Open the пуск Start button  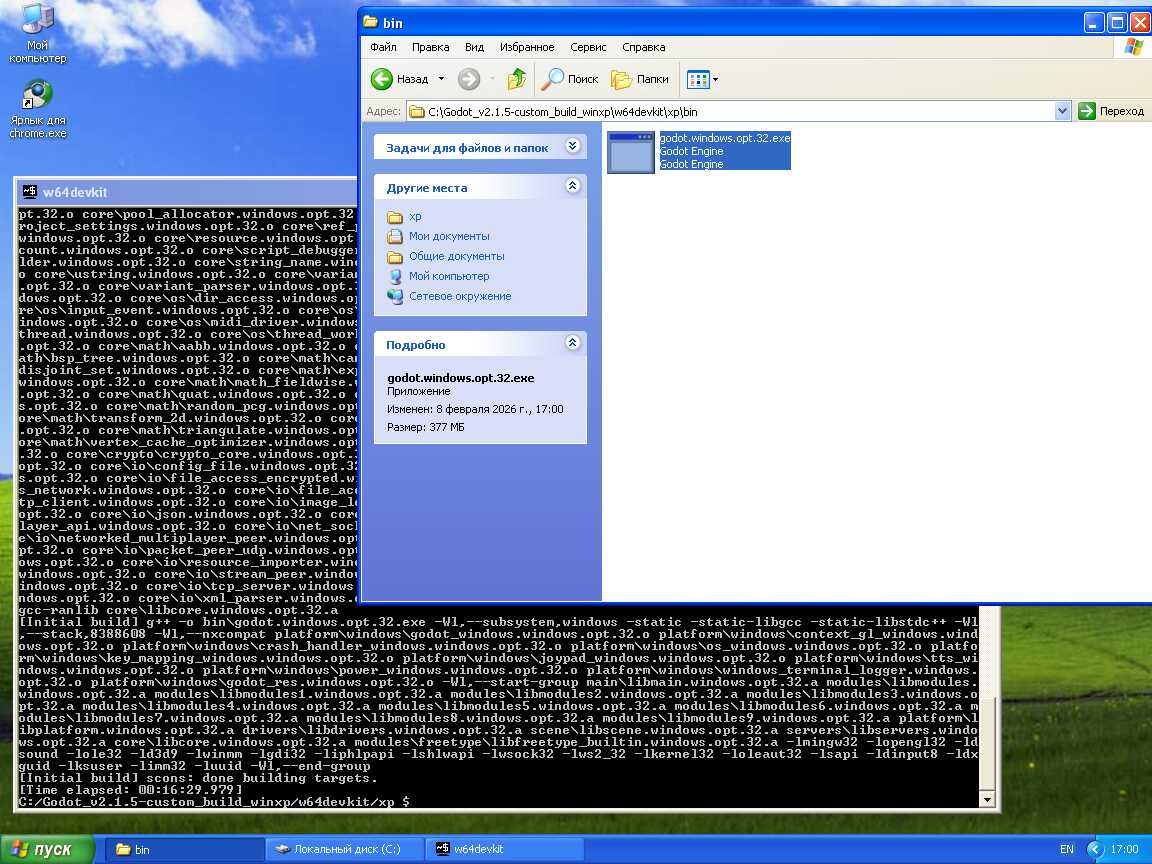47,849
